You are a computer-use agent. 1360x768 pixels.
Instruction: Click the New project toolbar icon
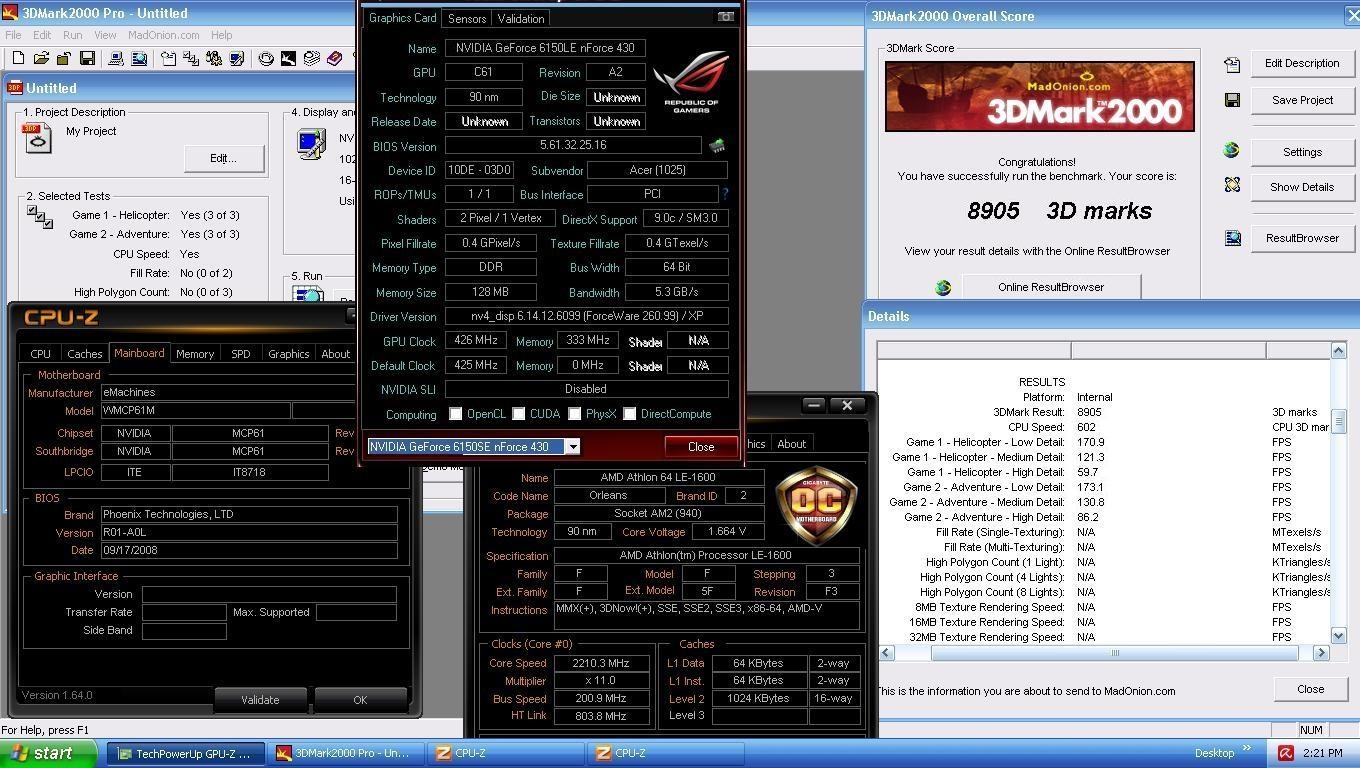(19, 59)
